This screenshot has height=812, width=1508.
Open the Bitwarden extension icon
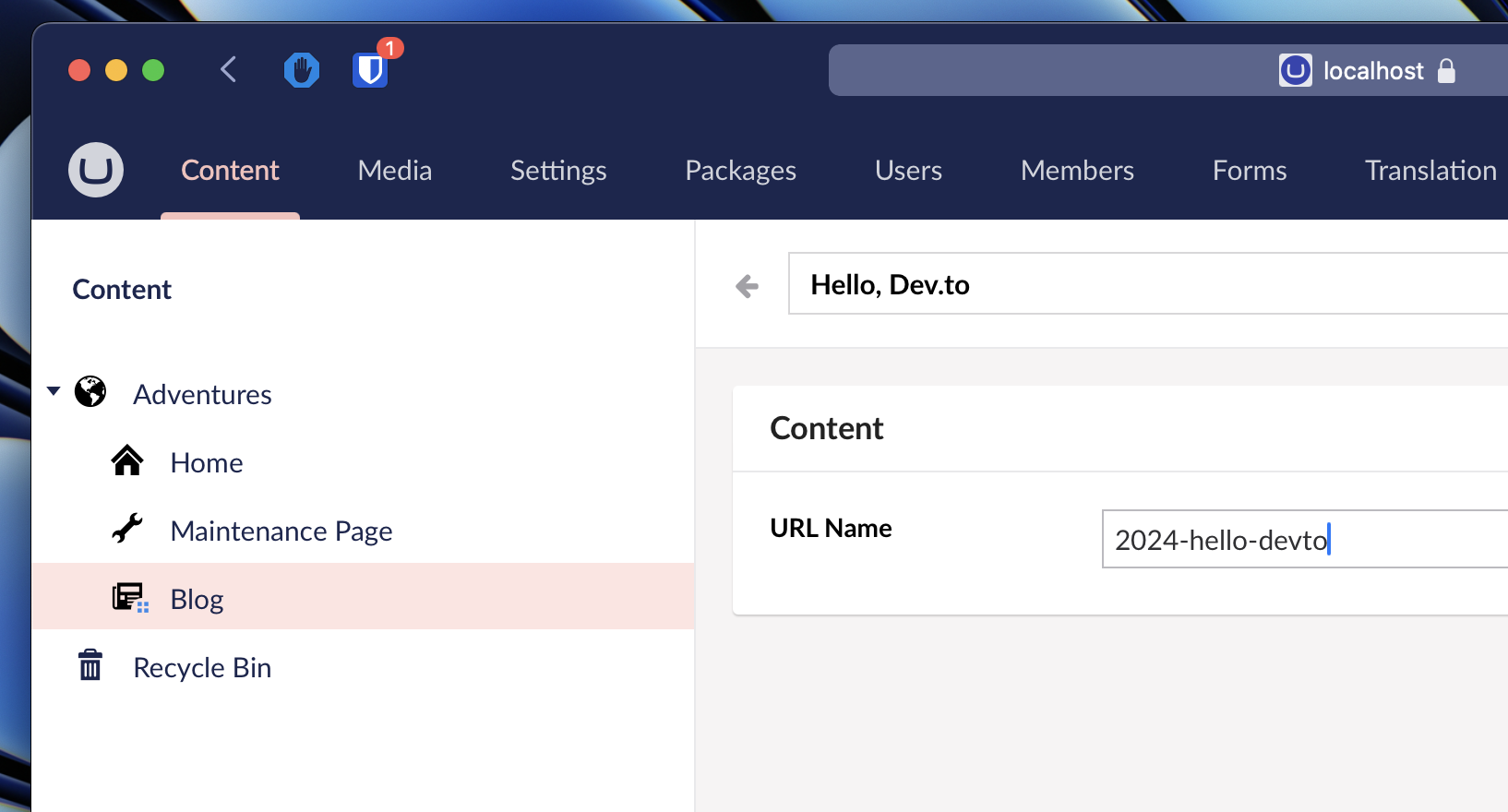click(x=370, y=70)
